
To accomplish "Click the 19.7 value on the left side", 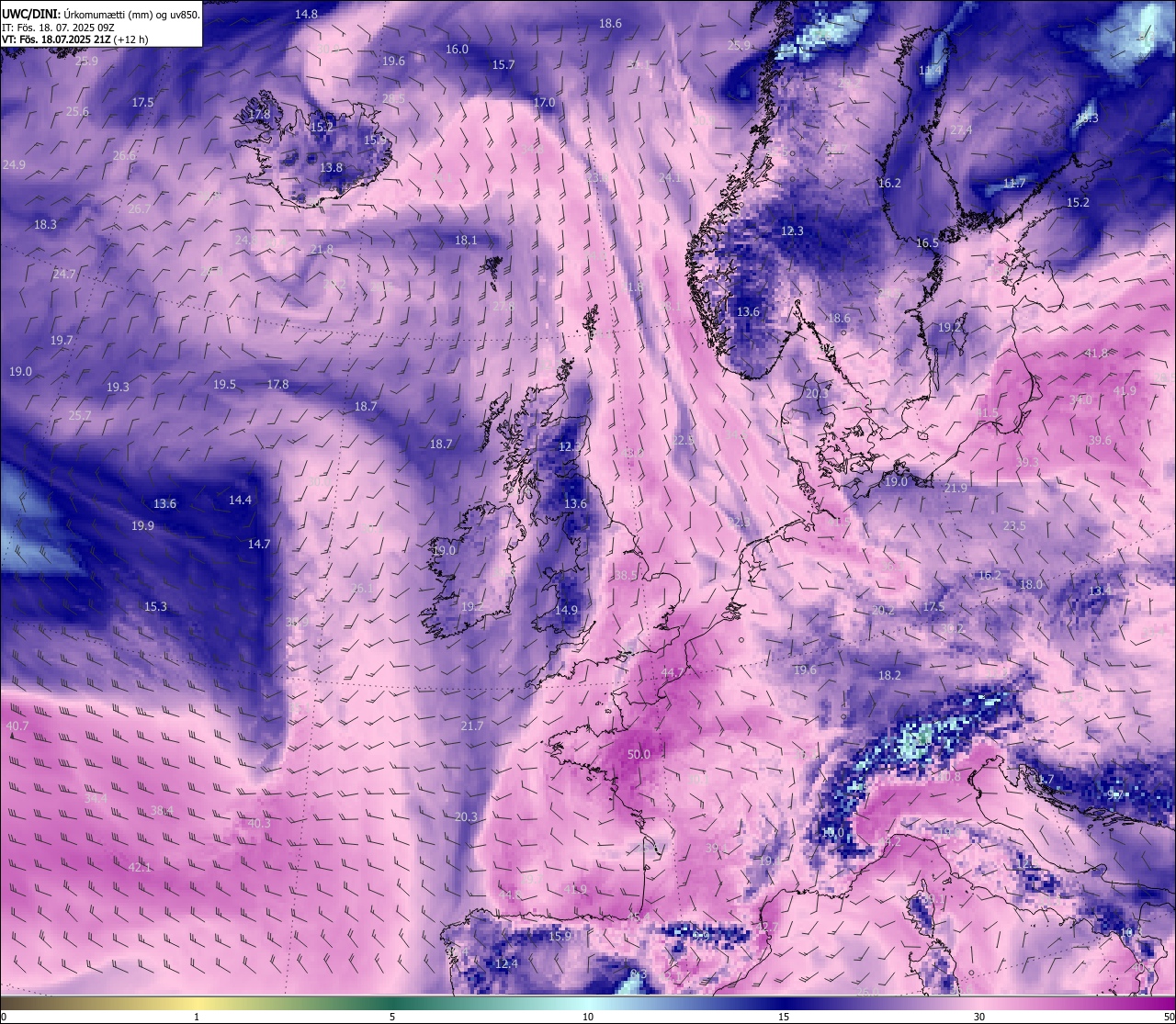I will tap(62, 341).
